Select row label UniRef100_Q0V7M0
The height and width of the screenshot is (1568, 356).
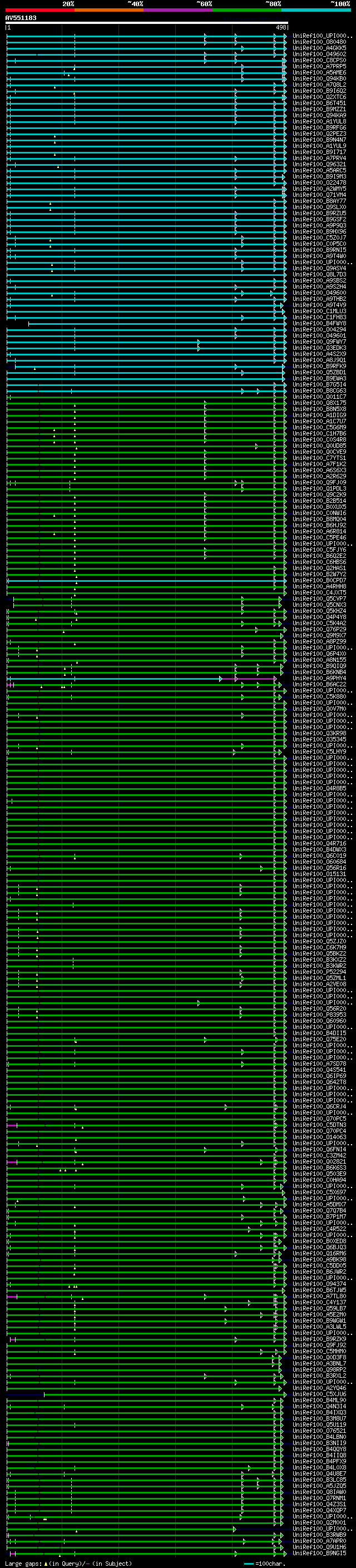pyautogui.click(x=319, y=709)
